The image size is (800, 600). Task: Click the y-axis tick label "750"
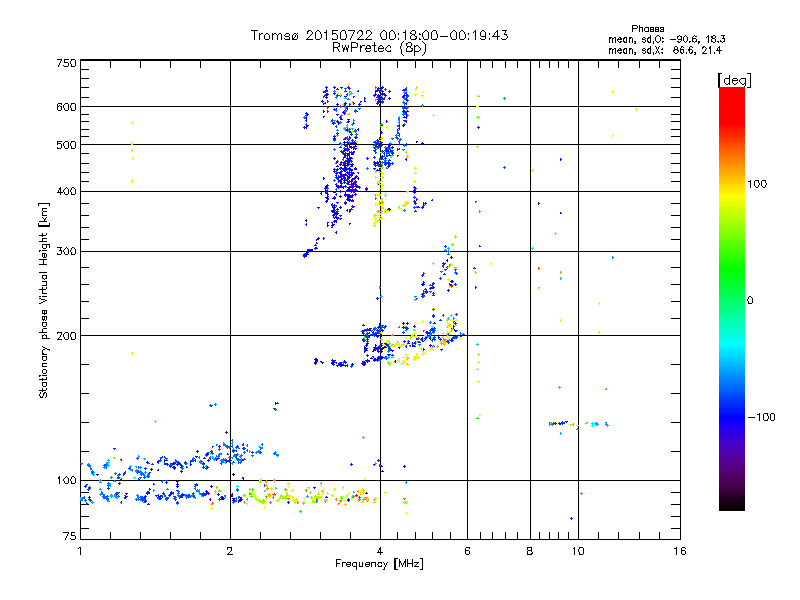point(66,63)
